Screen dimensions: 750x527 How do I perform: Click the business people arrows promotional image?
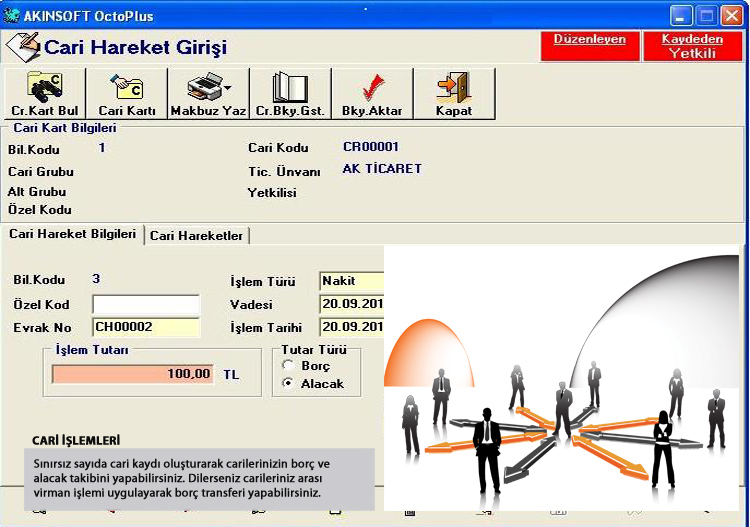pyautogui.click(x=562, y=378)
